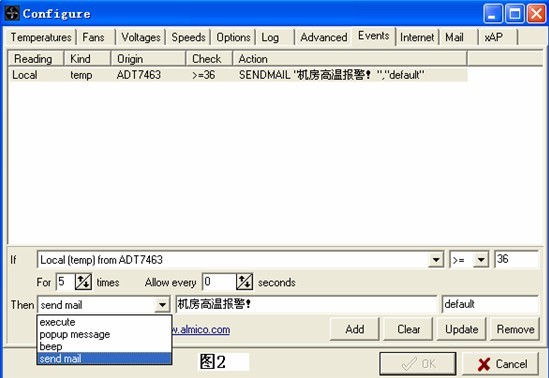Open the almico.com link
The height and width of the screenshot is (378, 549).
coord(201,330)
